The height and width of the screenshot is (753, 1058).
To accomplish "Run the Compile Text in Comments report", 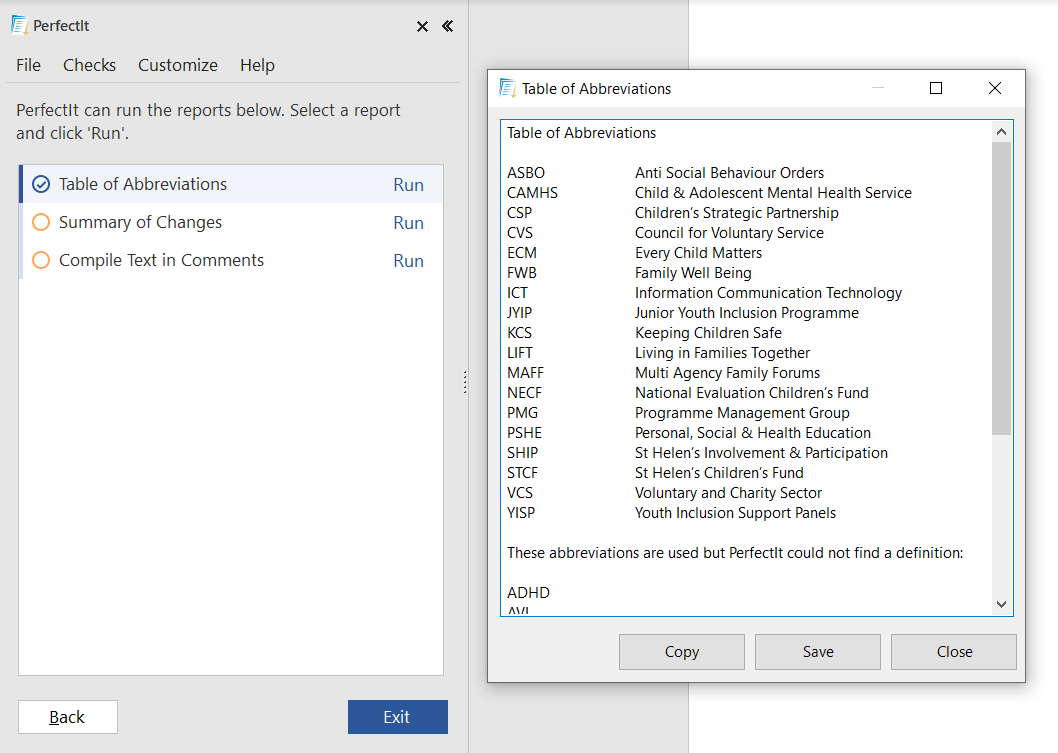I will [x=408, y=261].
